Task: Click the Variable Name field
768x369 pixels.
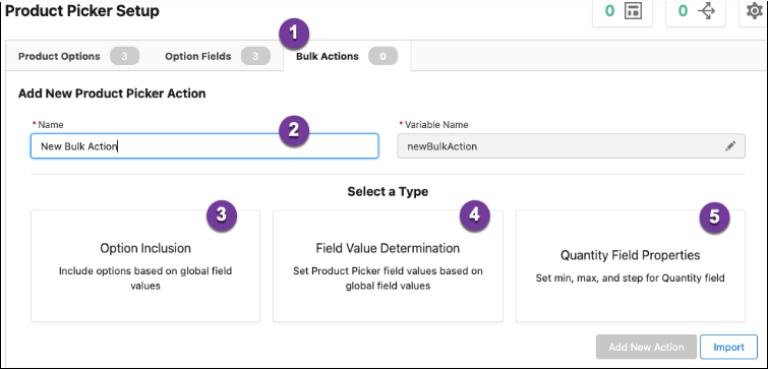Action: (571, 146)
